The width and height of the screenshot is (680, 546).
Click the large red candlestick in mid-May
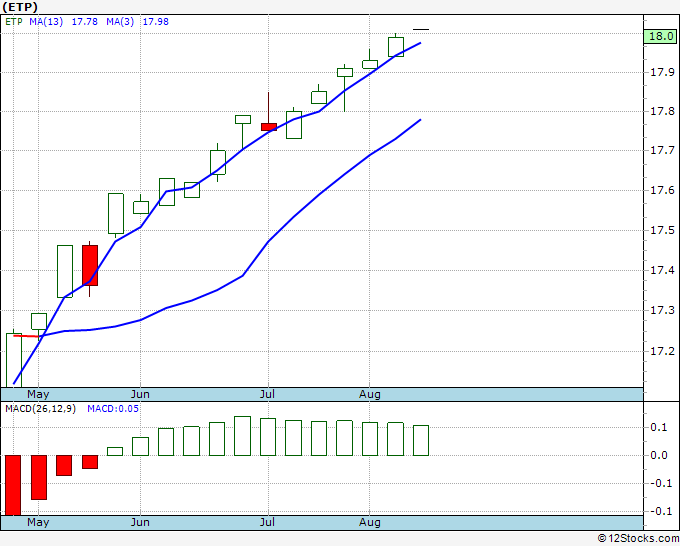[90, 265]
